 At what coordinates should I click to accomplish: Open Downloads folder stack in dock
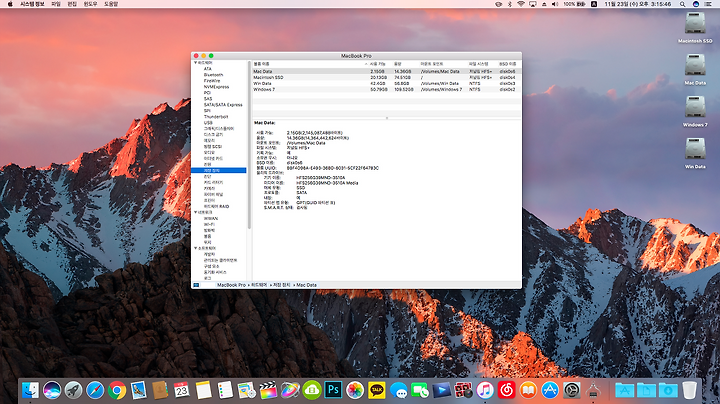[x=668, y=390]
